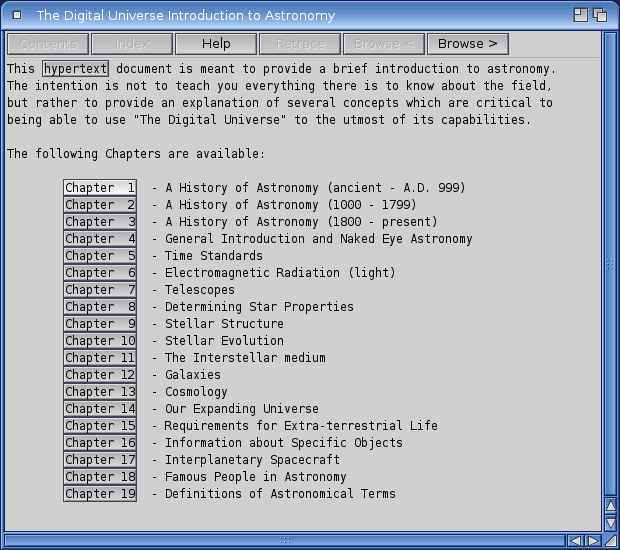Click the disabled Contents button
Image resolution: width=620 pixels, height=550 pixels.
coord(48,44)
